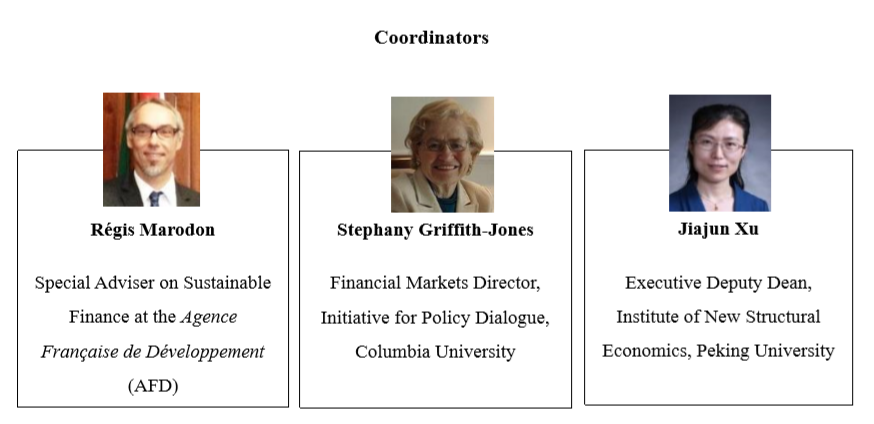874x424 pixels.
Task: Click the '(AFD)' abbreviation
Action: pos(153,386)
